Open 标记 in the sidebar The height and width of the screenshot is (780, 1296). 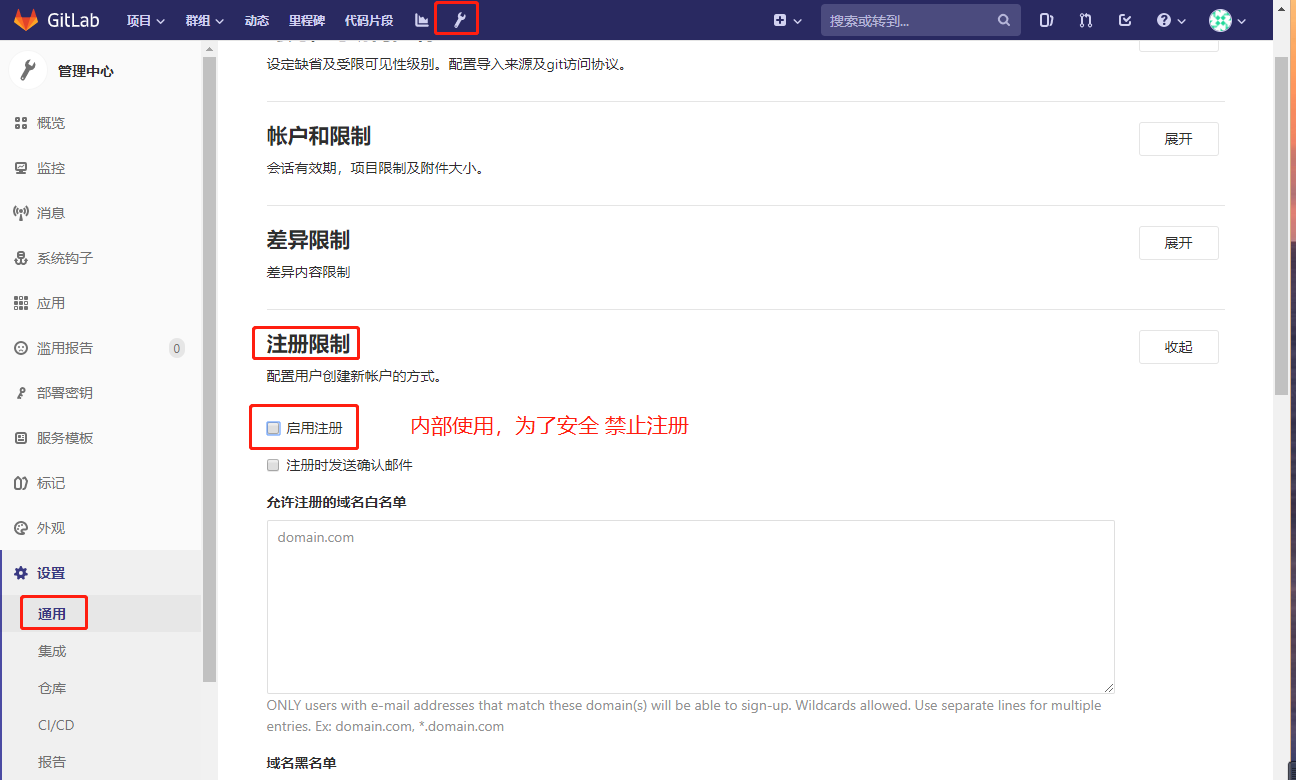pos(51,483)
